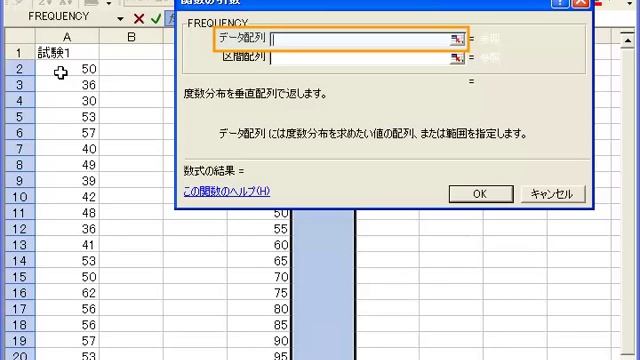
Task: Select cell A7 with value 40
Action: click(67, 149)
